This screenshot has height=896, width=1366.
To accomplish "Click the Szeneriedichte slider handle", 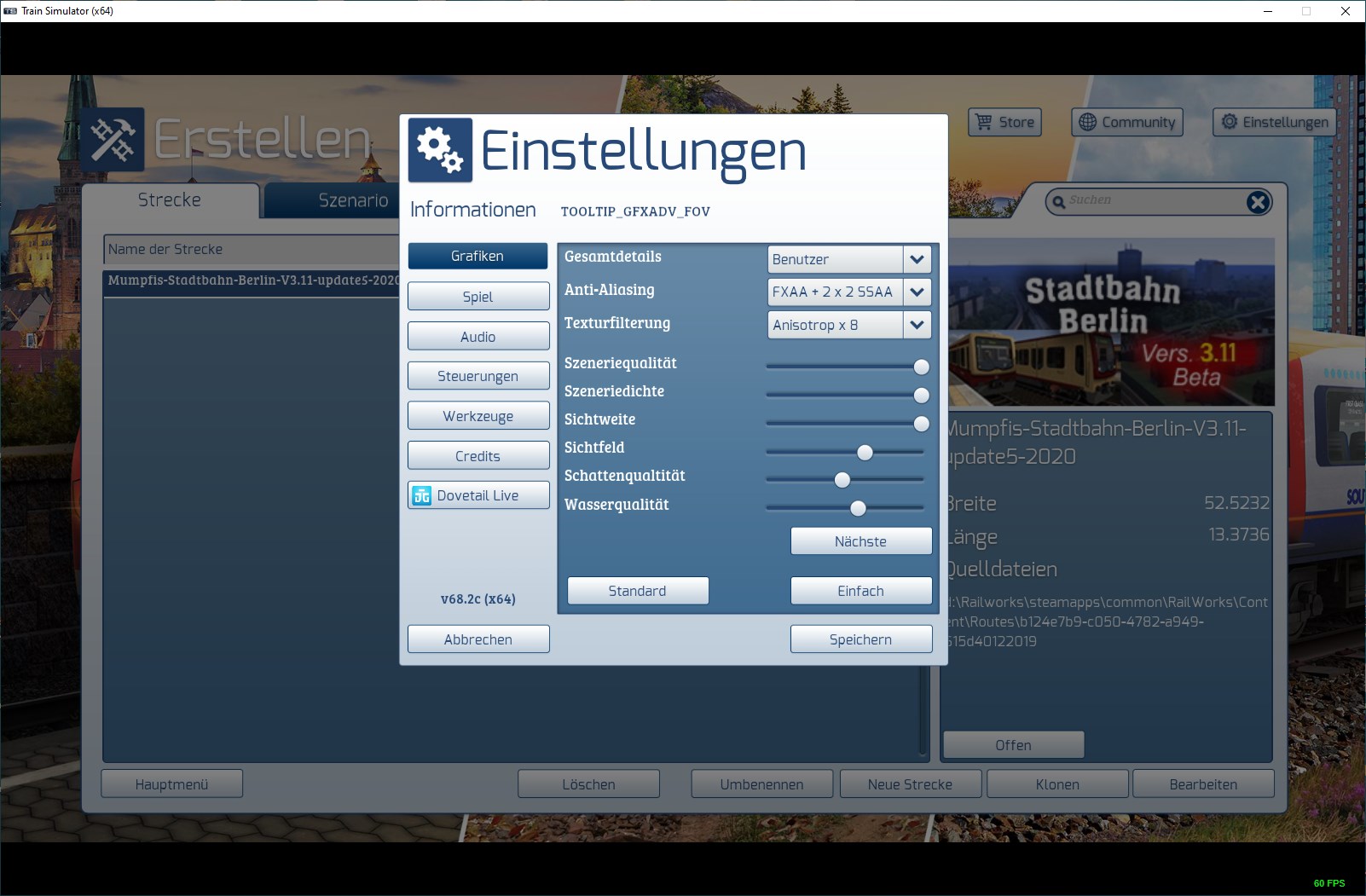I will click(x=921, y=396).
